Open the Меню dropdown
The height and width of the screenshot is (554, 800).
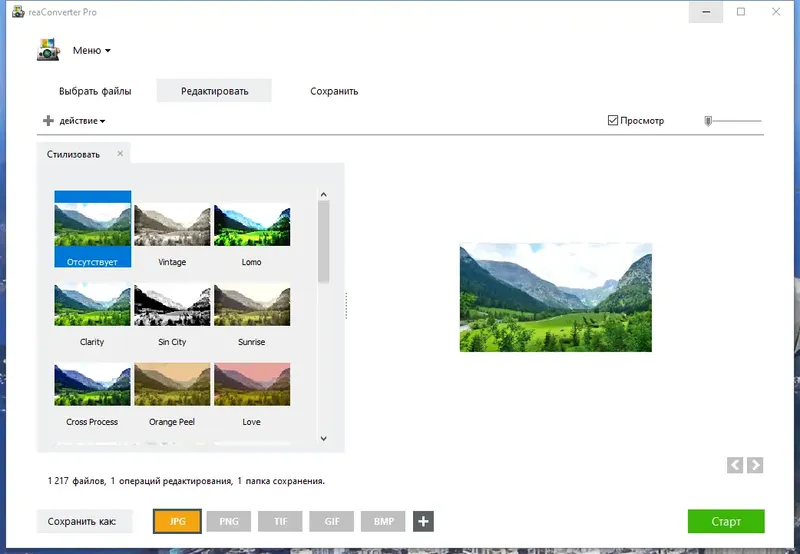click(91, 51)
